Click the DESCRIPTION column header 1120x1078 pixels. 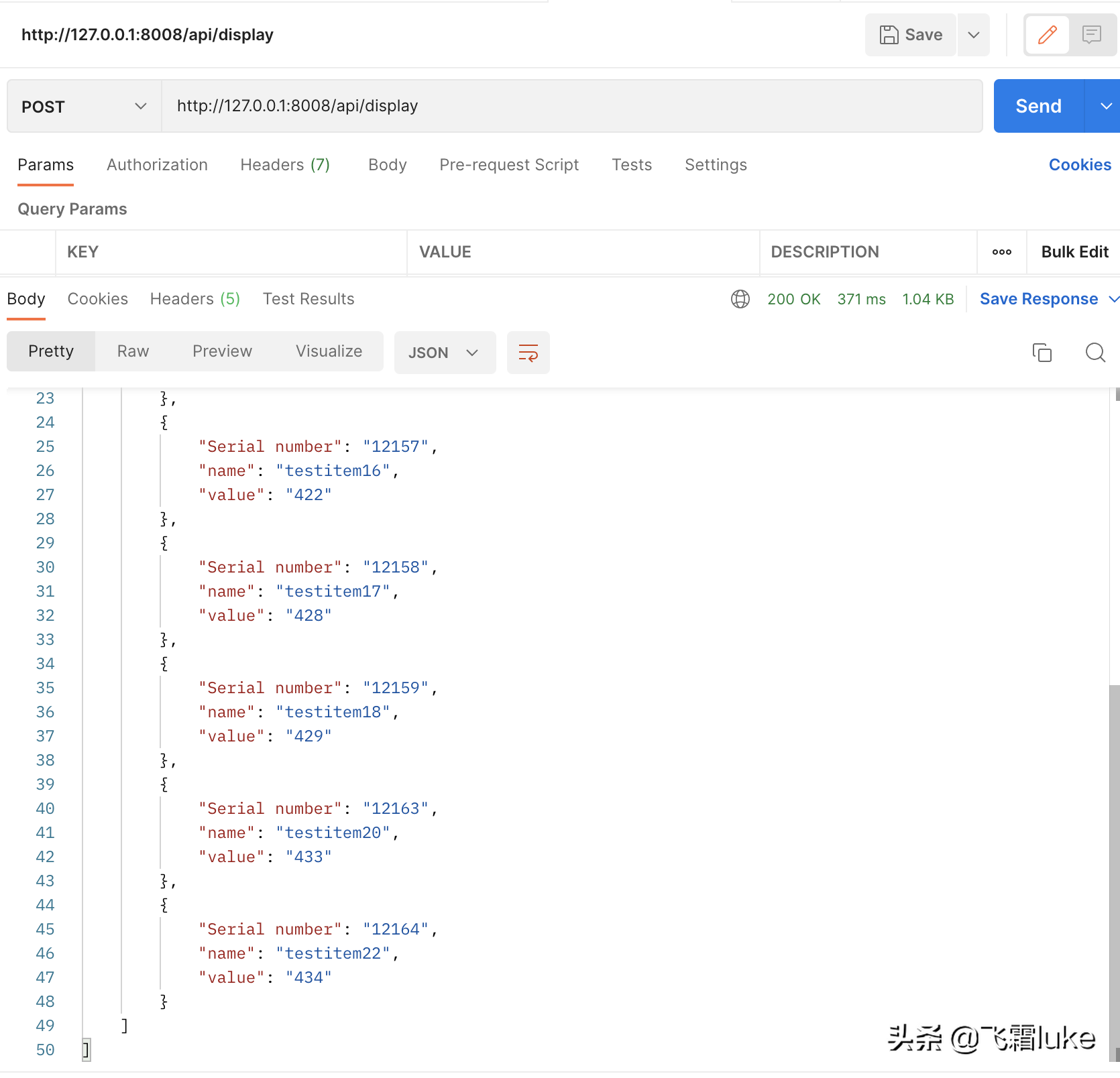pyautogui.click(x=824, y=252)
